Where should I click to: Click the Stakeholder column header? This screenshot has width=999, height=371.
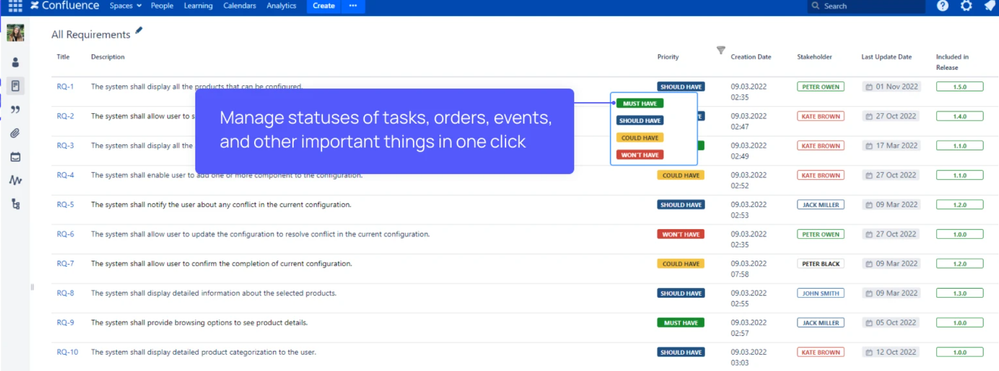pyautogui.click(x=814, y=57)
